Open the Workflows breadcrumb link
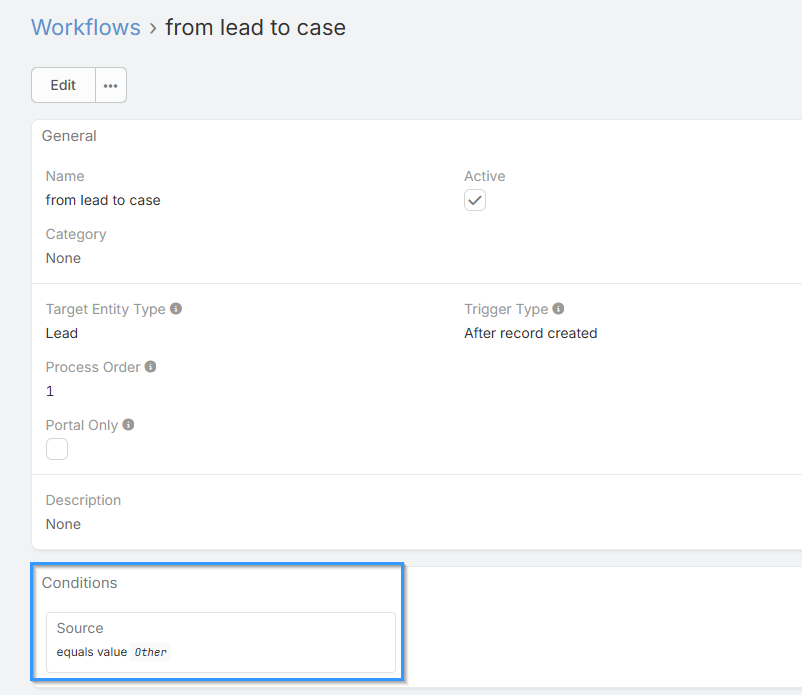This screenshot has height=695, width=802. pyautogui.click(x=86, y=27)
